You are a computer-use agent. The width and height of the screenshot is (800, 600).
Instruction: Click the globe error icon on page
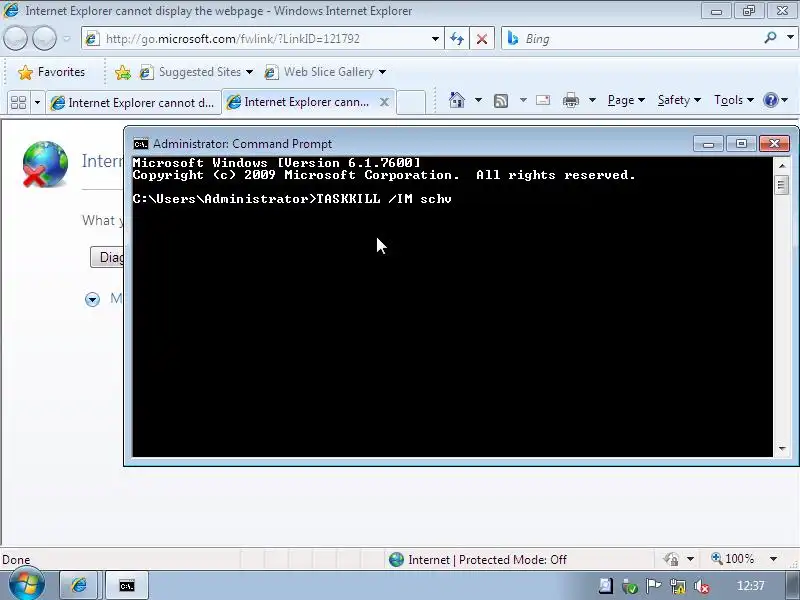click(45, 164)
